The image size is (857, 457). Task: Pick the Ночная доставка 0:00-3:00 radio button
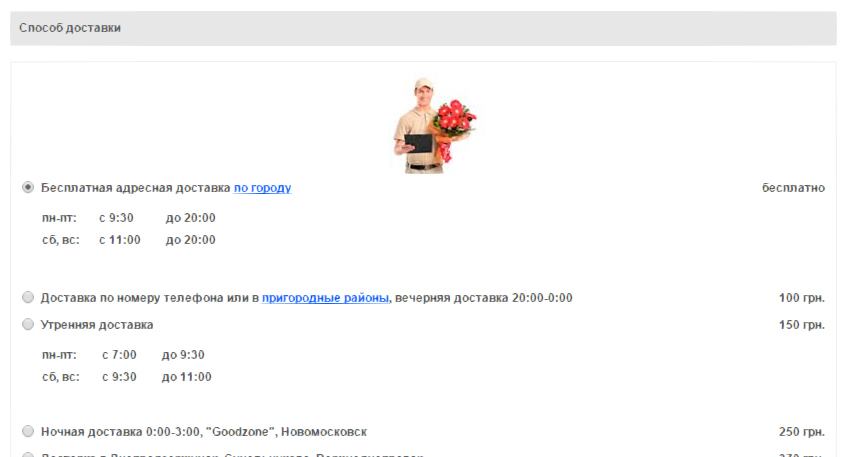pyautogui.click(x=28, y=431)
